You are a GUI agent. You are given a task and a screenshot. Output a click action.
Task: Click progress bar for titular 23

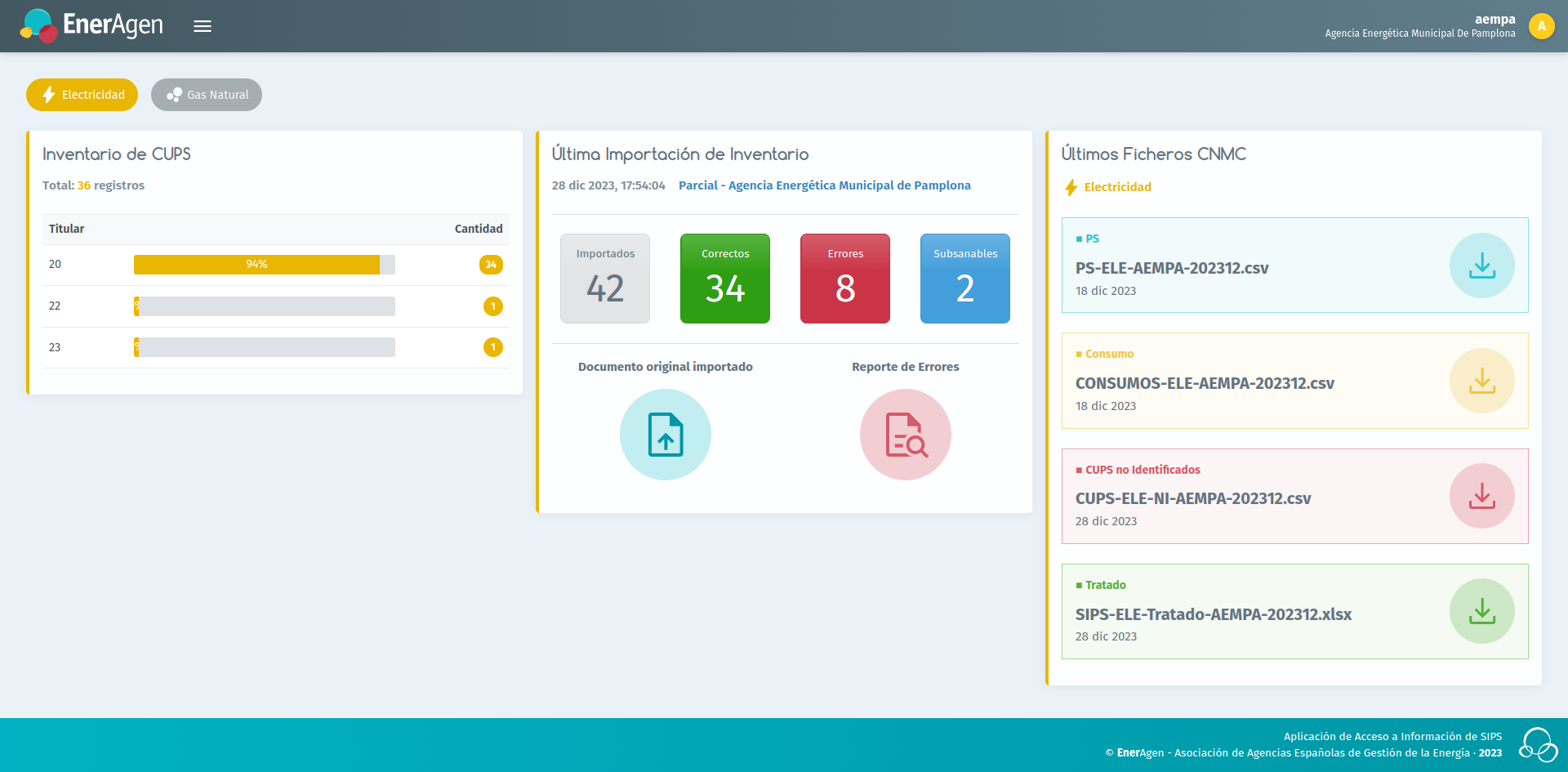click(x=265, y=347)
